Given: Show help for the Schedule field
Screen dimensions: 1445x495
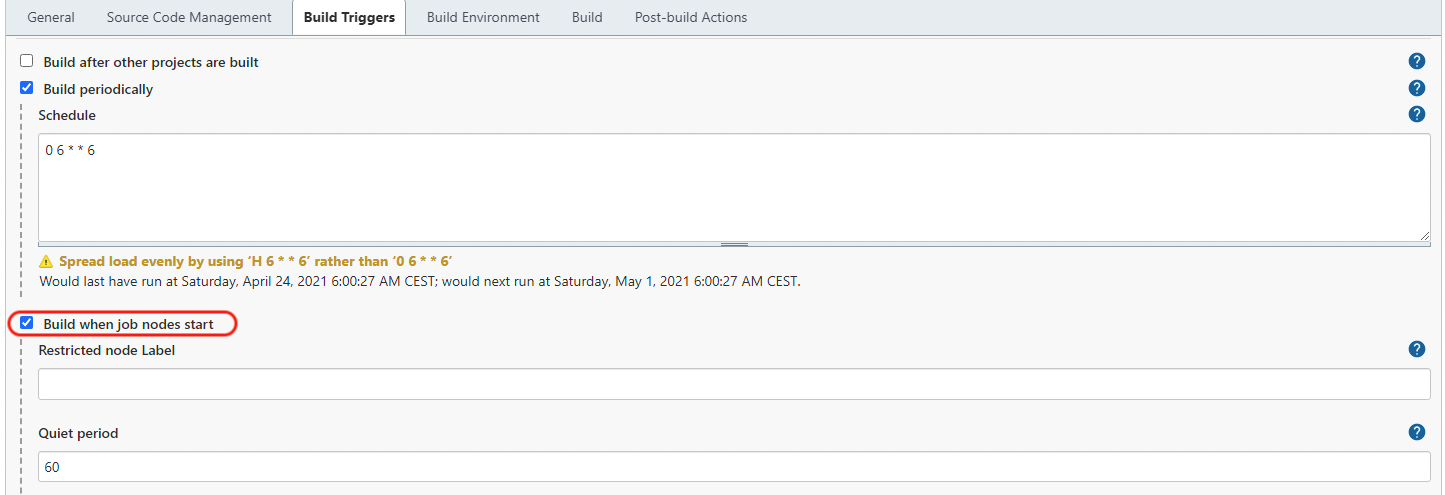Looking at the screenshot, I should tap(1416, 114).
